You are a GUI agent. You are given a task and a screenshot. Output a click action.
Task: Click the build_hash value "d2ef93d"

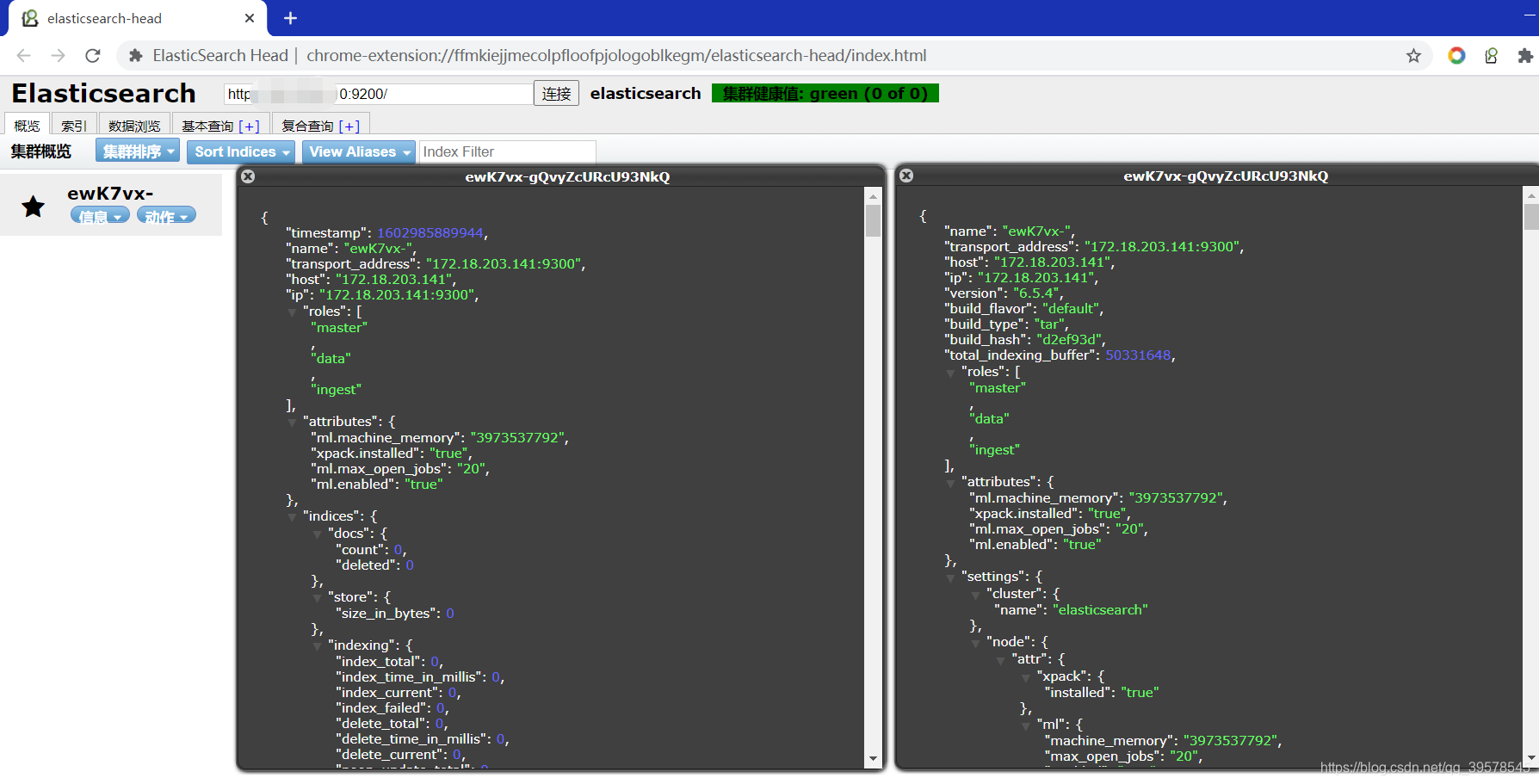(1069, 340)
